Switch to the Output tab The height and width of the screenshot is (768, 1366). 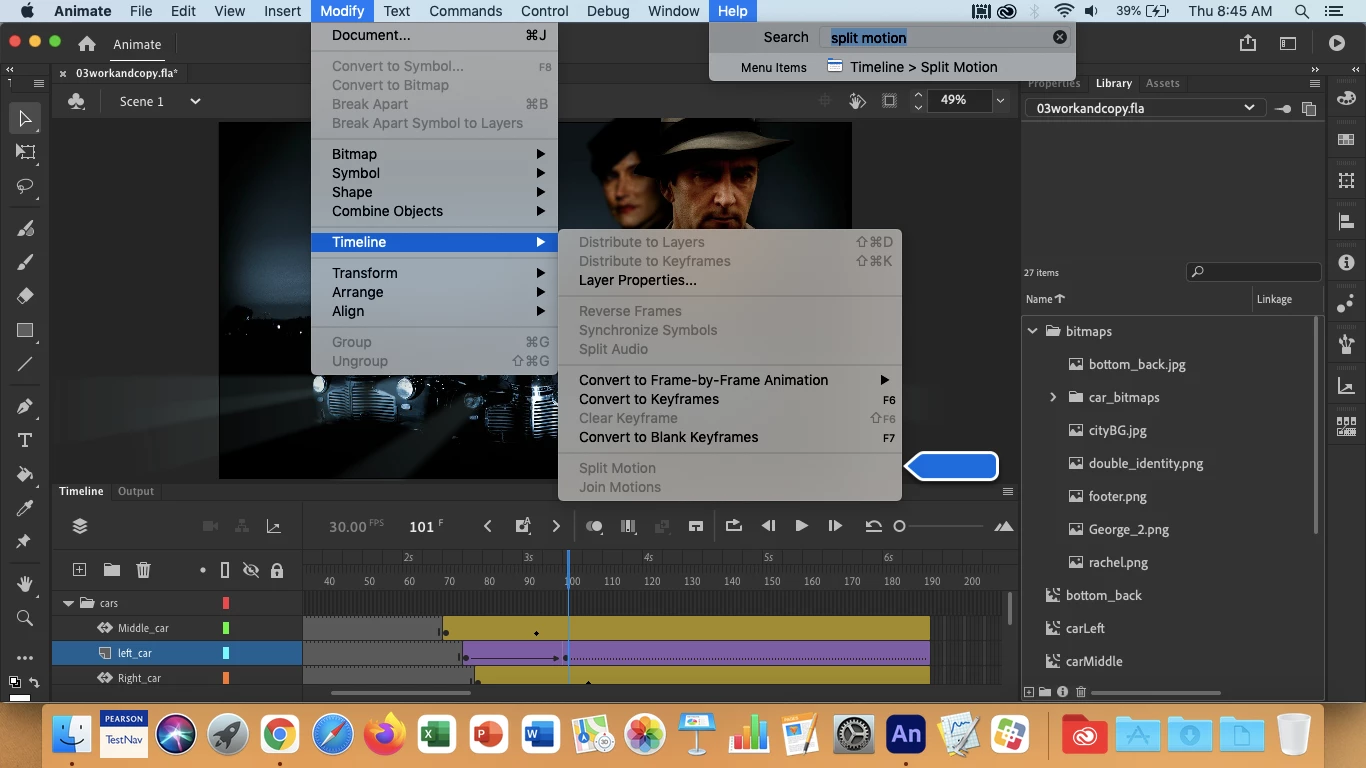[x=136, y=491]
